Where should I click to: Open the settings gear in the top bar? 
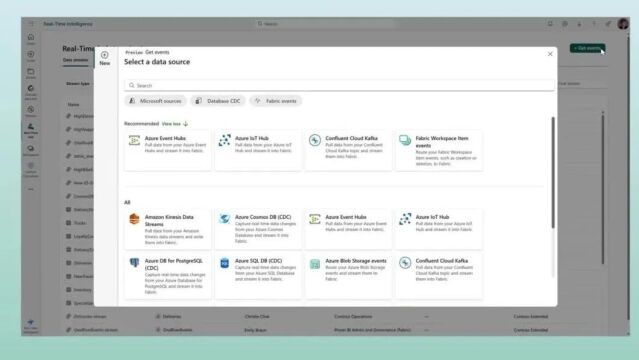tap(564, 24)
